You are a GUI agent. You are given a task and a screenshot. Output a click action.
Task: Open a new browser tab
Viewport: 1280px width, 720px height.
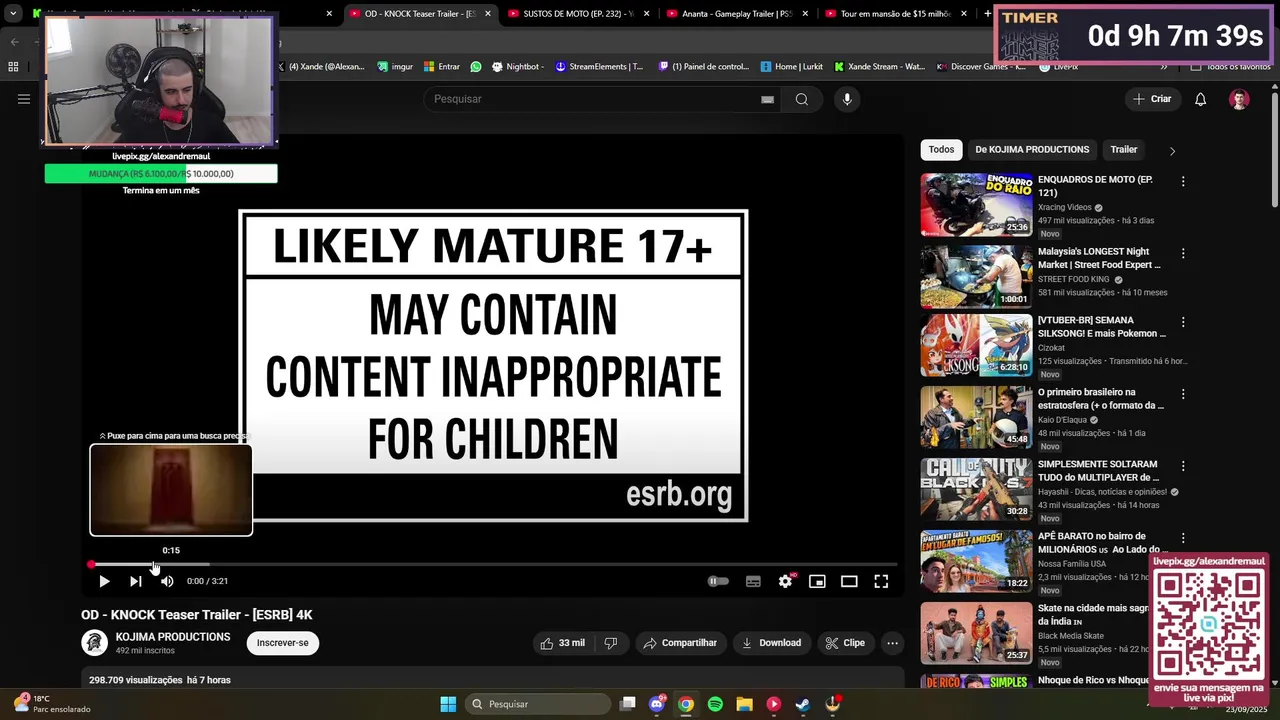pos(988,14)
